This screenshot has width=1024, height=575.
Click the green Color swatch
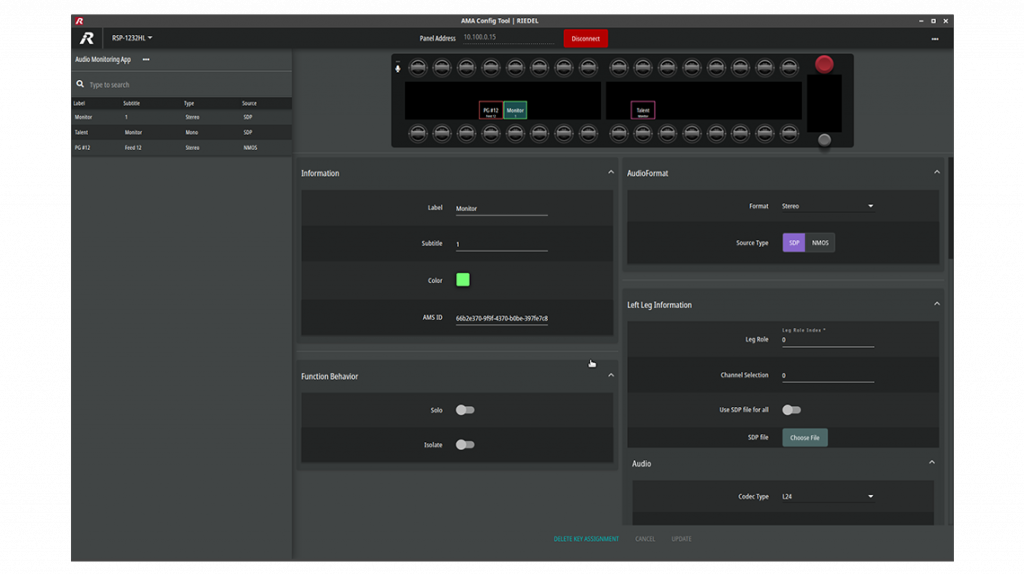[x=462, y=280]
